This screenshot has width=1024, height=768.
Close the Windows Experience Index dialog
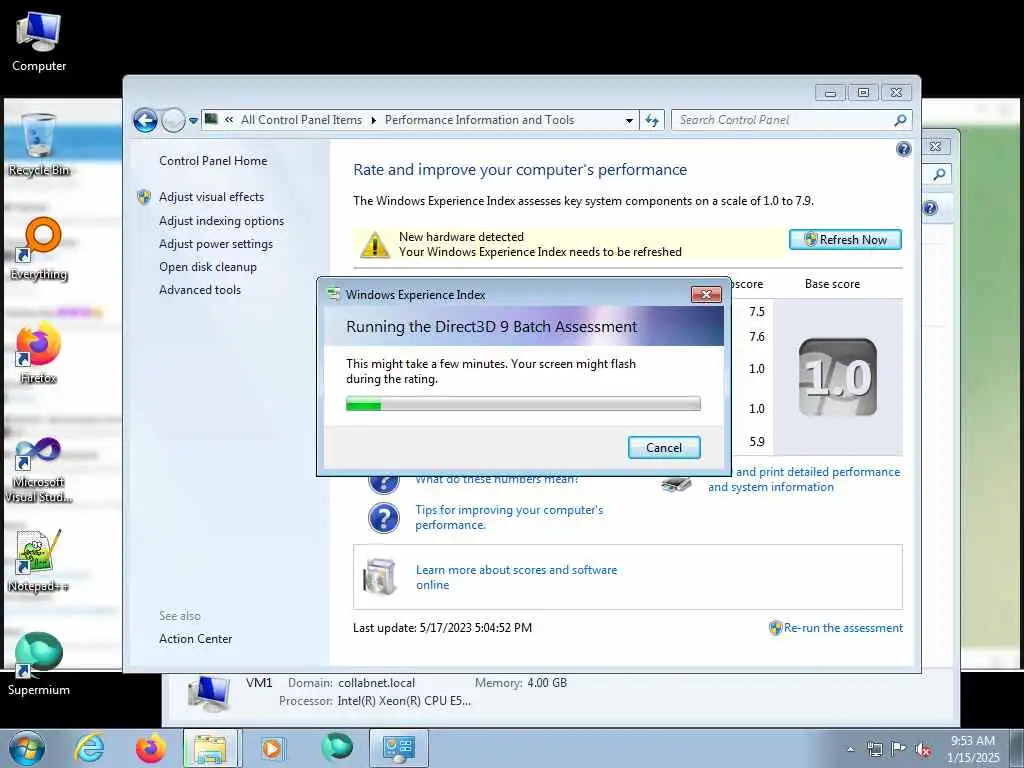(x=706, y=295)
